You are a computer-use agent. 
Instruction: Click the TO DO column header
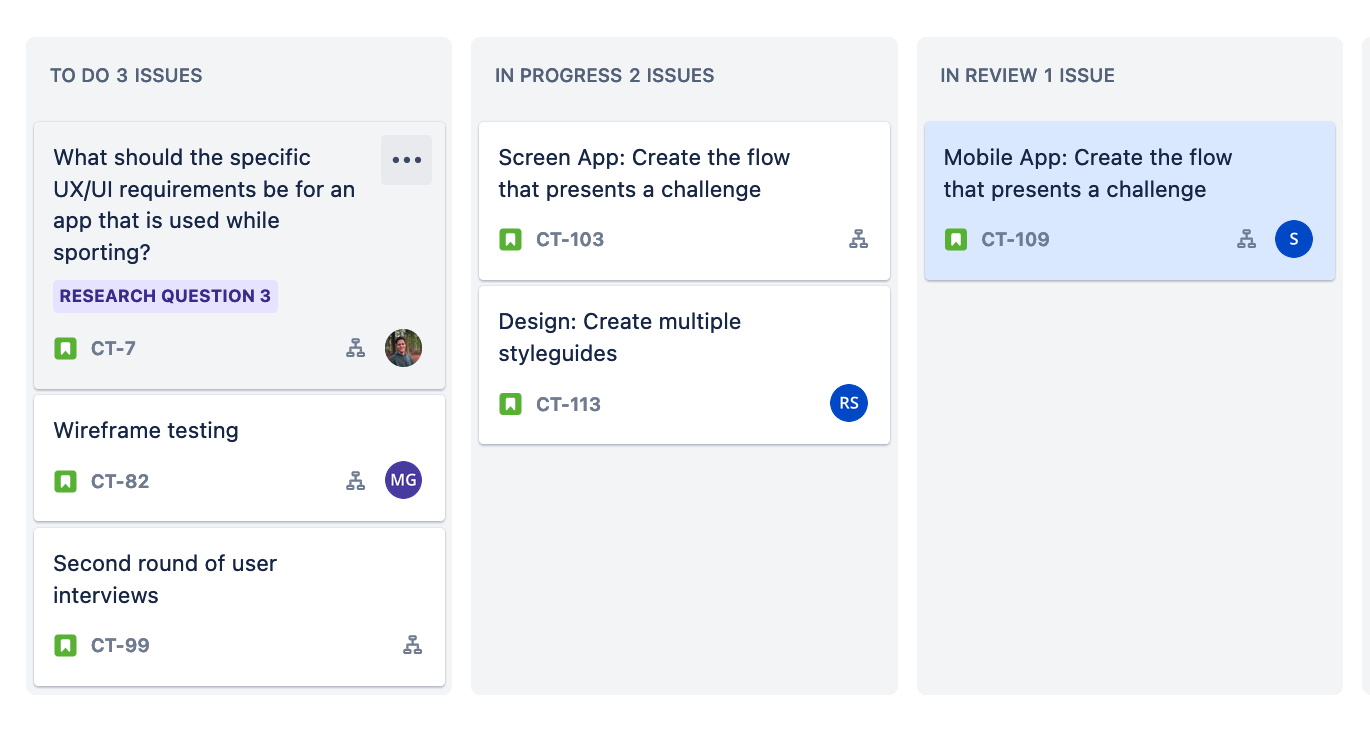[x=126, y=75]
